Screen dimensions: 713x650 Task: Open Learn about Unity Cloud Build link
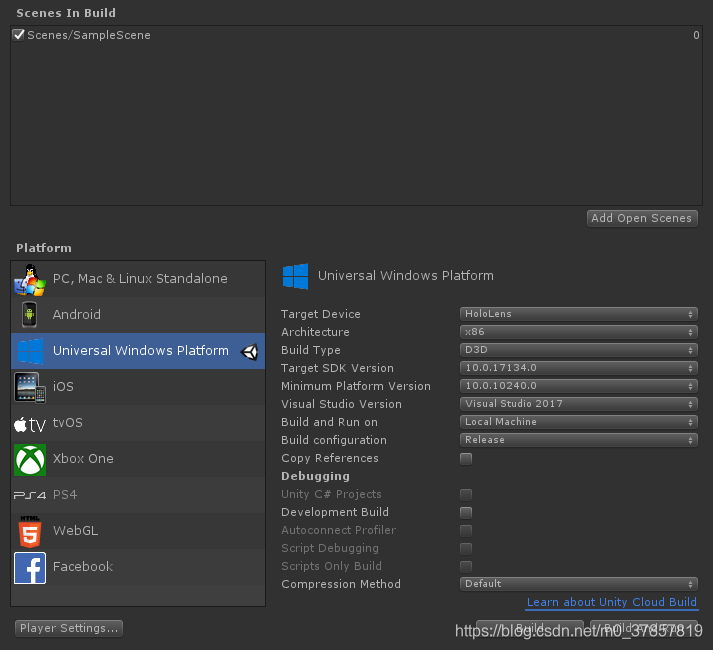pyautogui.click(x=612, y=602)
